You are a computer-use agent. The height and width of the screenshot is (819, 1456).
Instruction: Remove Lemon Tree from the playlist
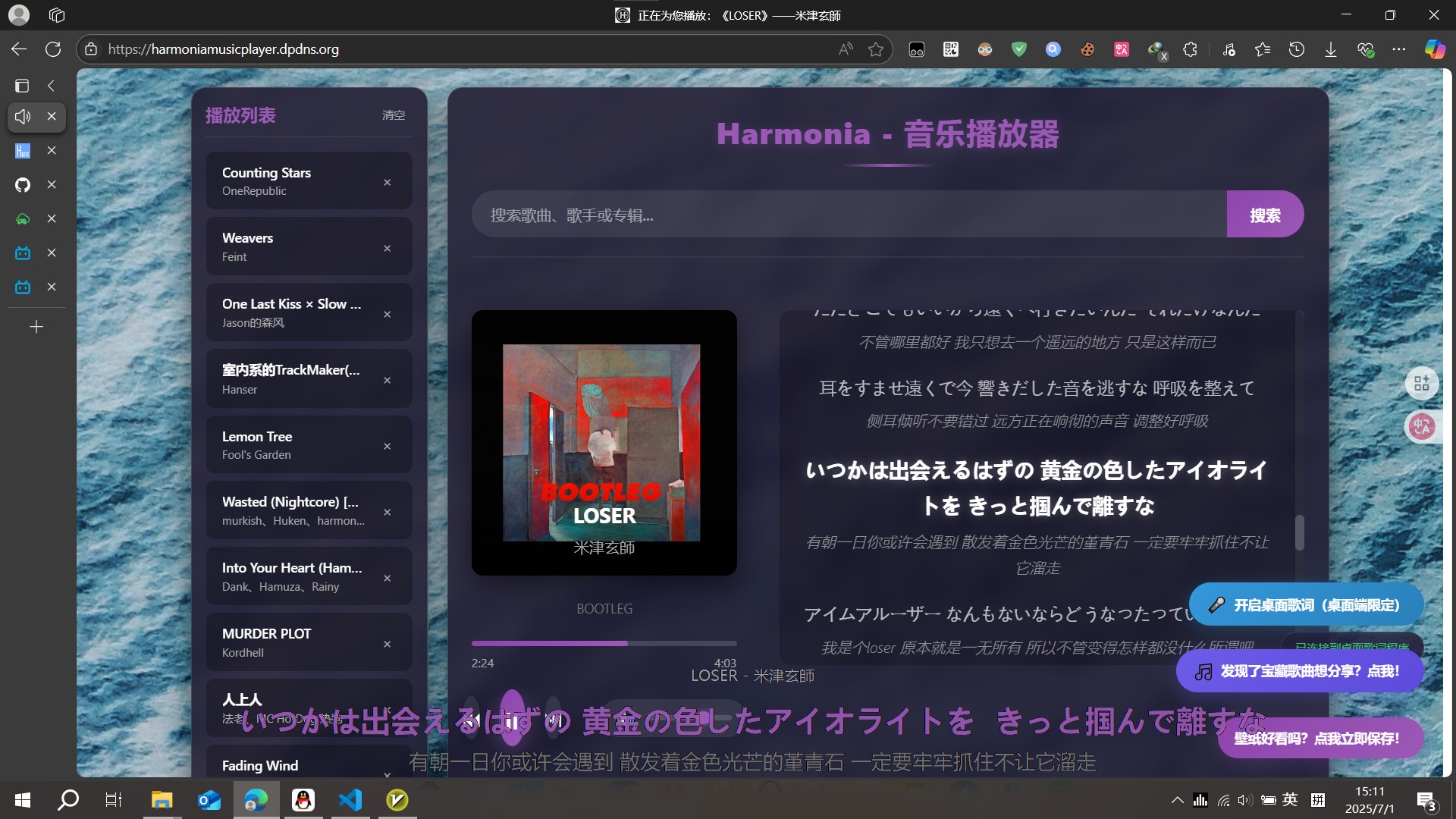pos(387,446)
